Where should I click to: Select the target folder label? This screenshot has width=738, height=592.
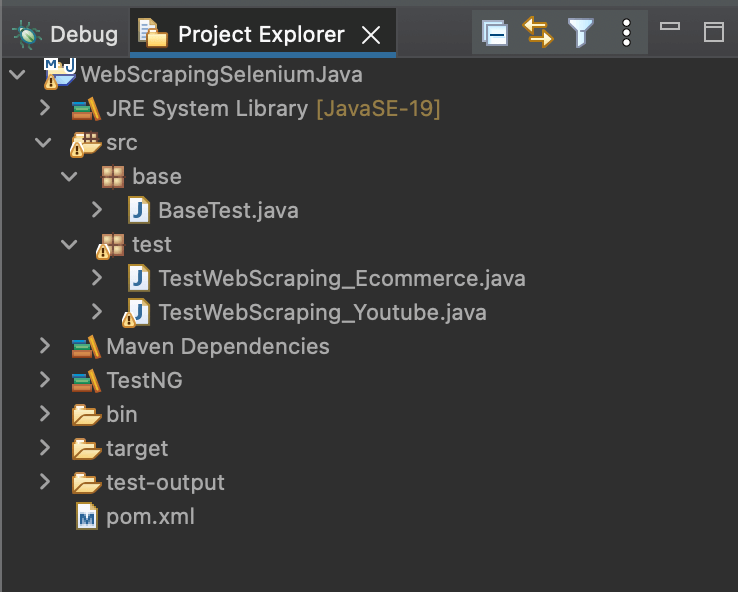click(x=137, y=448)
